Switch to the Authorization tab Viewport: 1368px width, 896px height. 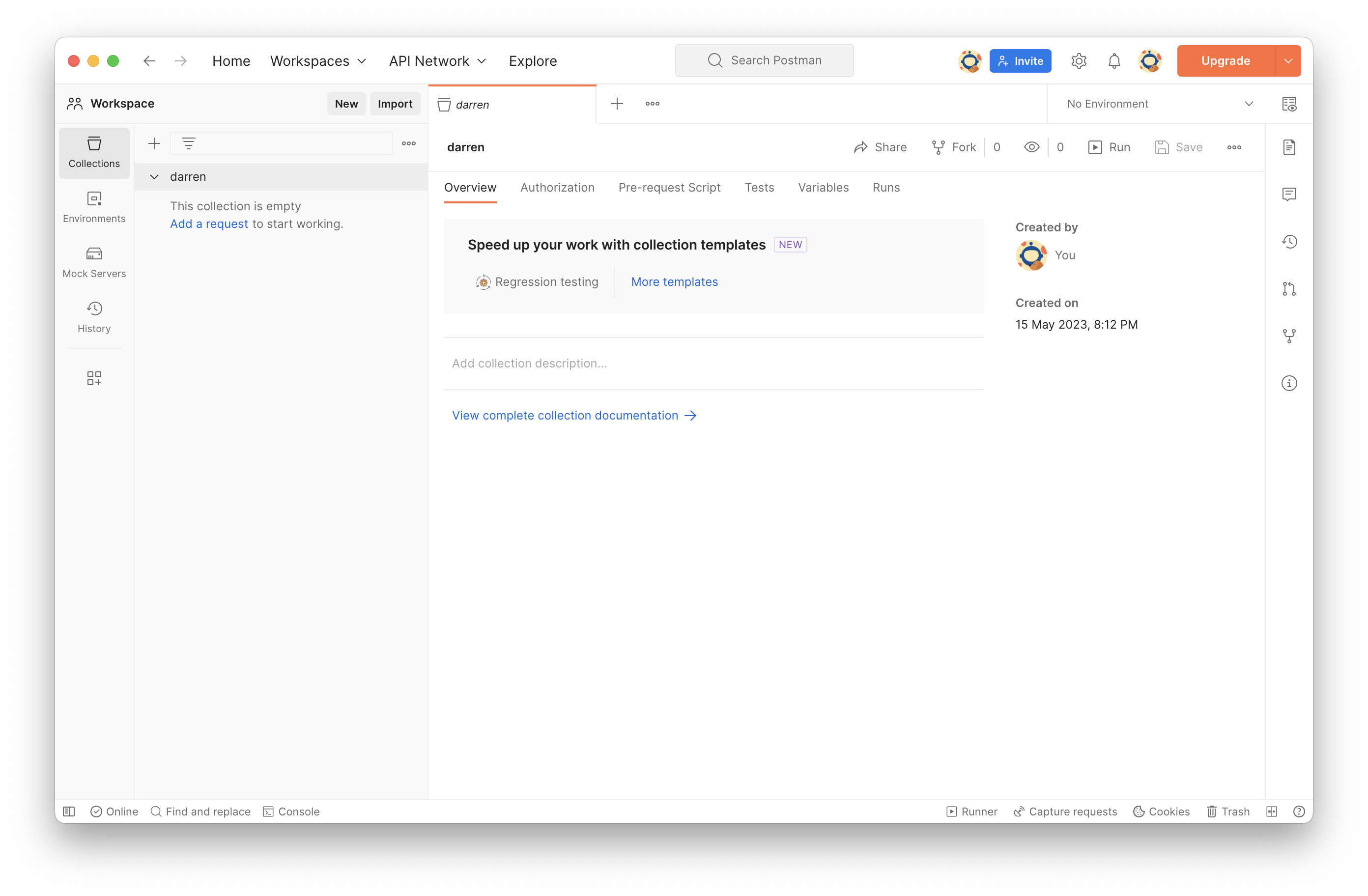coord(557,187)
